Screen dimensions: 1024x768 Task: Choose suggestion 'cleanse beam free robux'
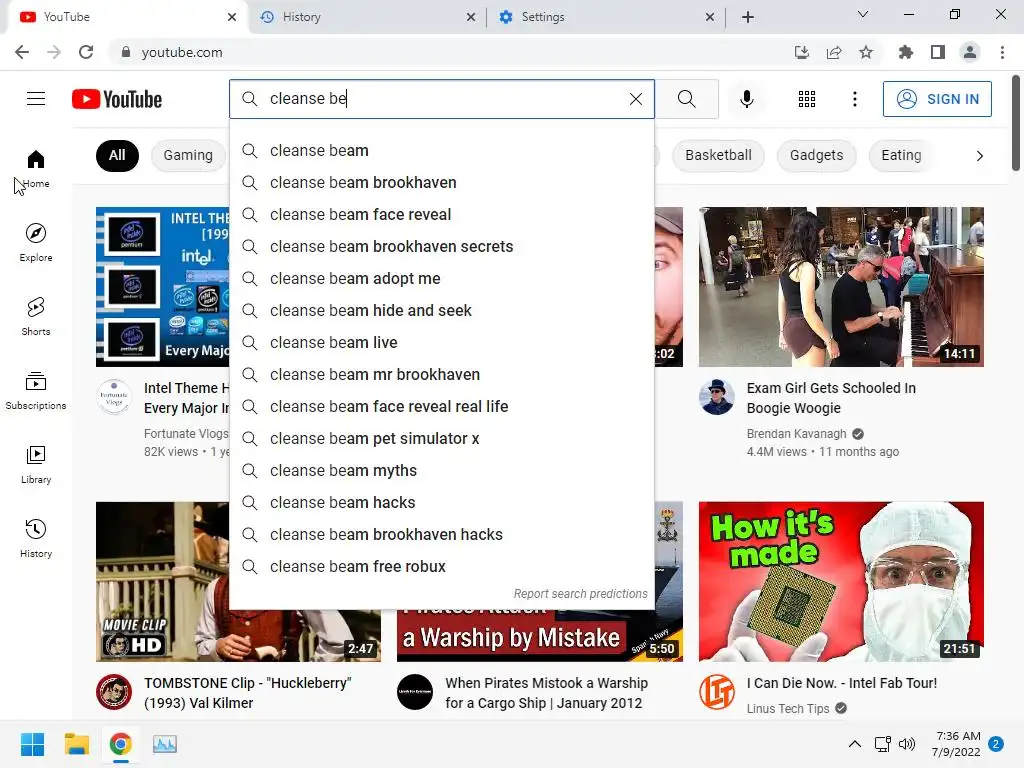click(442, 567)
